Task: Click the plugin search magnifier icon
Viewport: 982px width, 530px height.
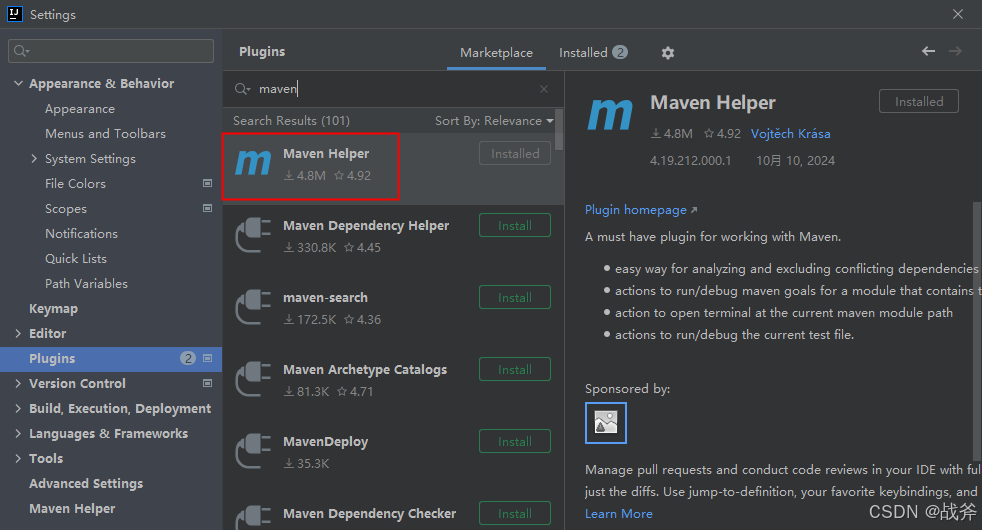Action: tap(242, 89)
